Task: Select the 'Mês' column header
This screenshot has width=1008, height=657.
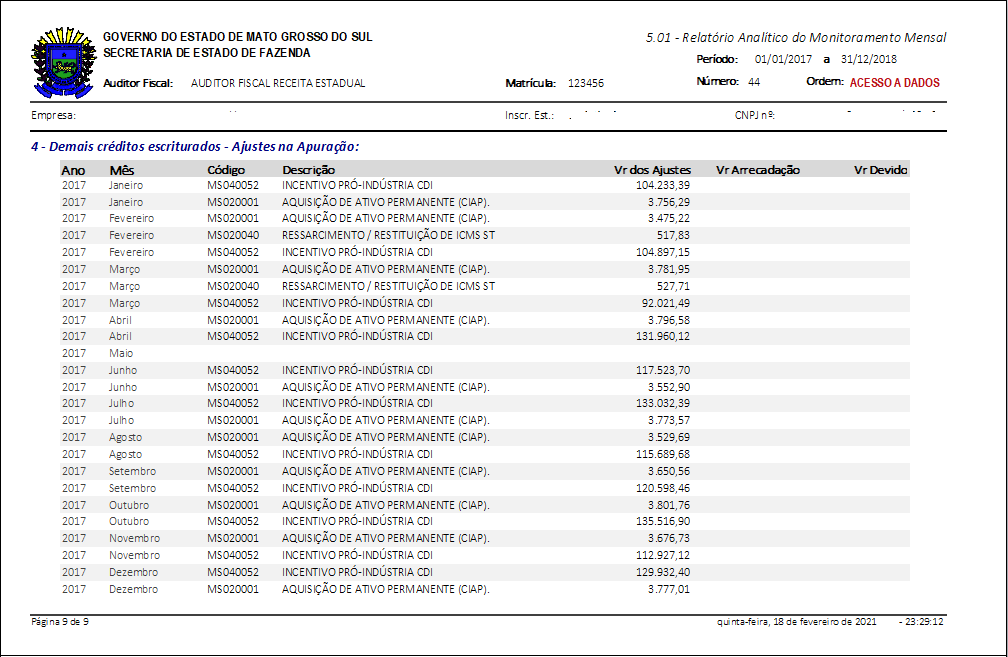Action: pyautogui.click(x=122, y=170)
